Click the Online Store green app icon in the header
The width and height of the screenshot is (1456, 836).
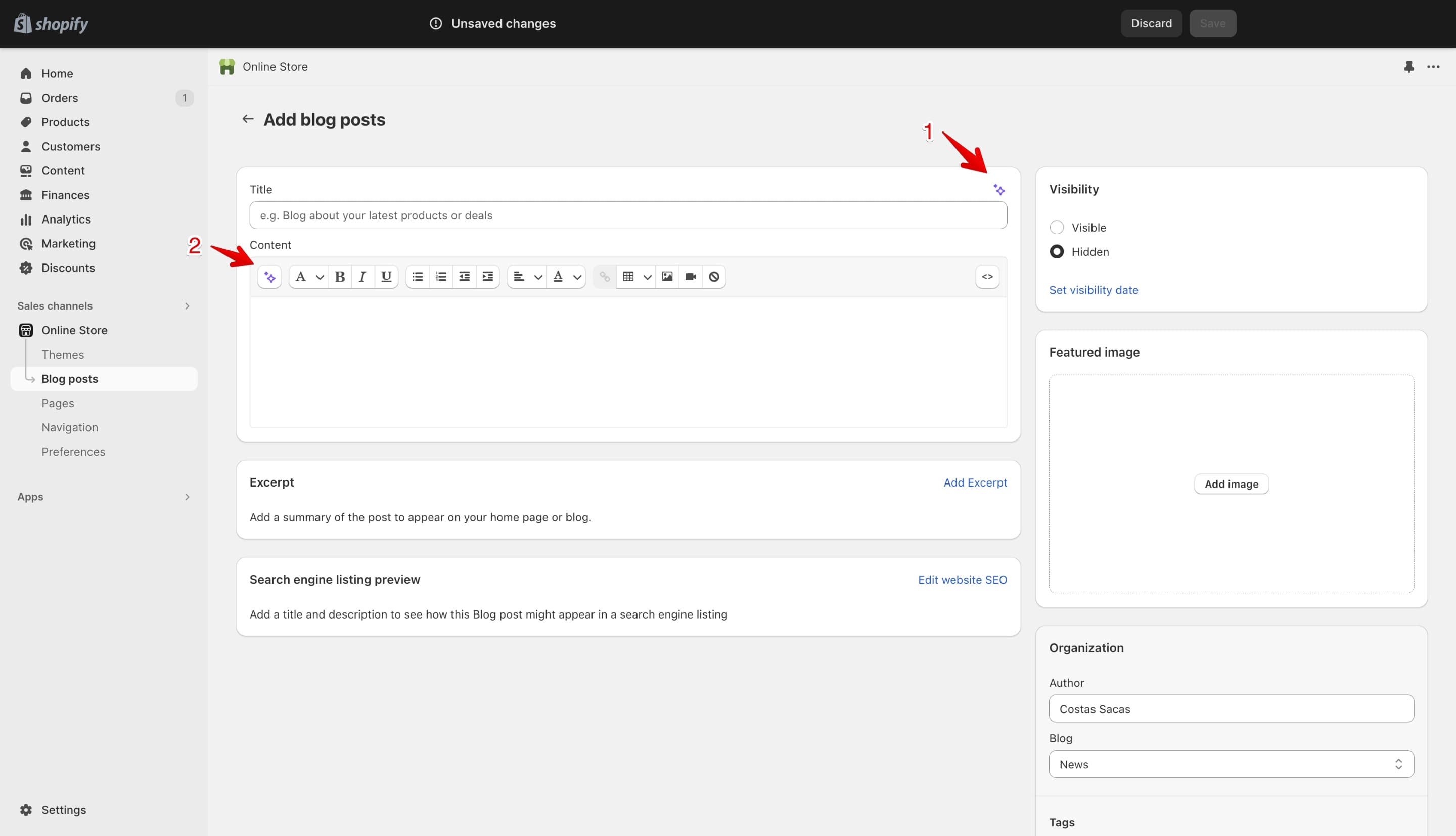[x=226, y=67]
